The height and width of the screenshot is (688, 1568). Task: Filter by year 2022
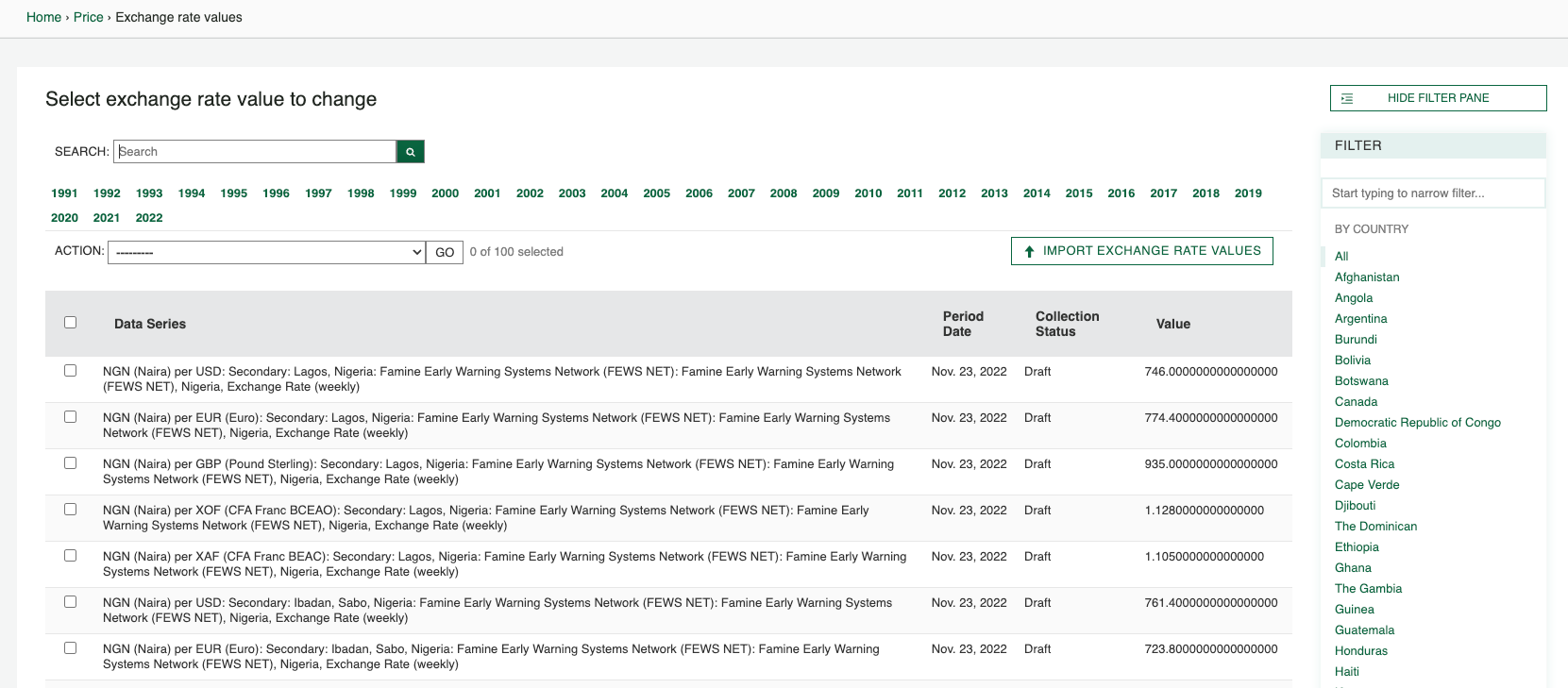(149, 218)
